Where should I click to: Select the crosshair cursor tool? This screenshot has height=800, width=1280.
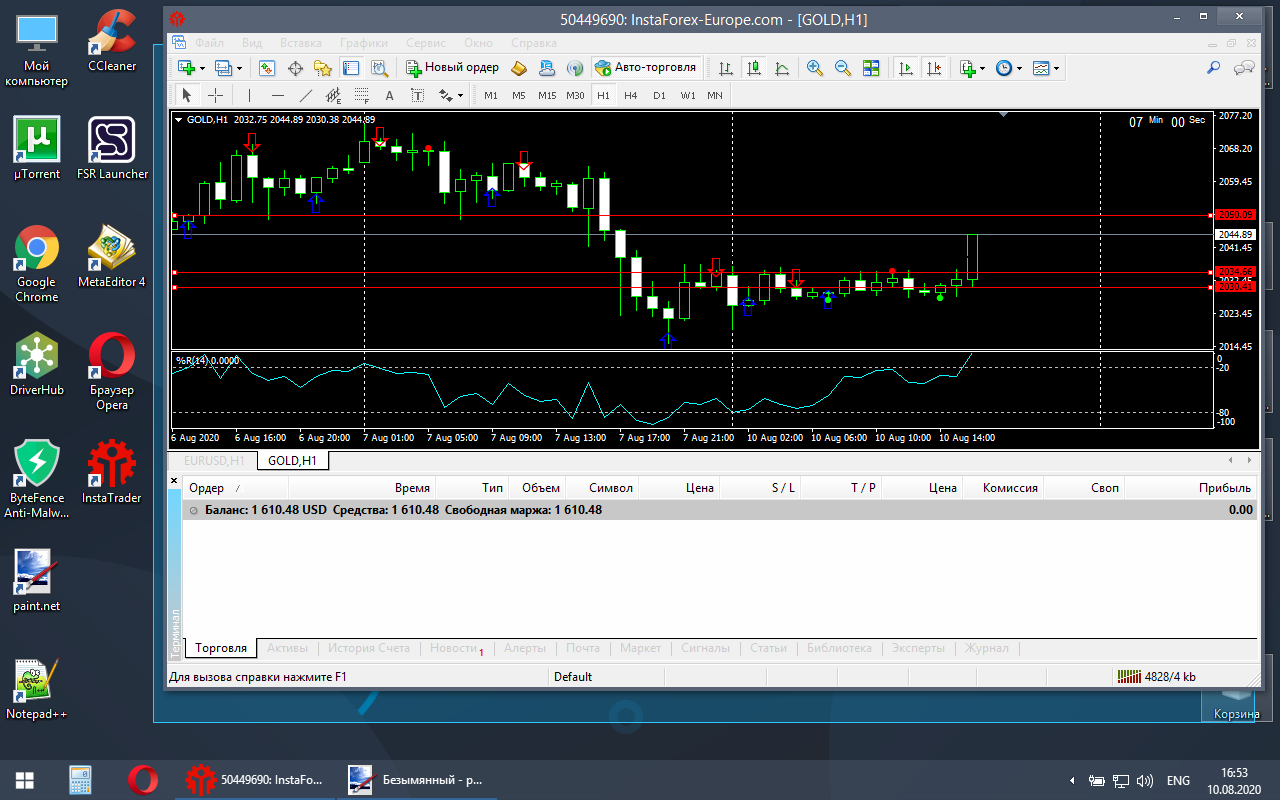[215, 96]
